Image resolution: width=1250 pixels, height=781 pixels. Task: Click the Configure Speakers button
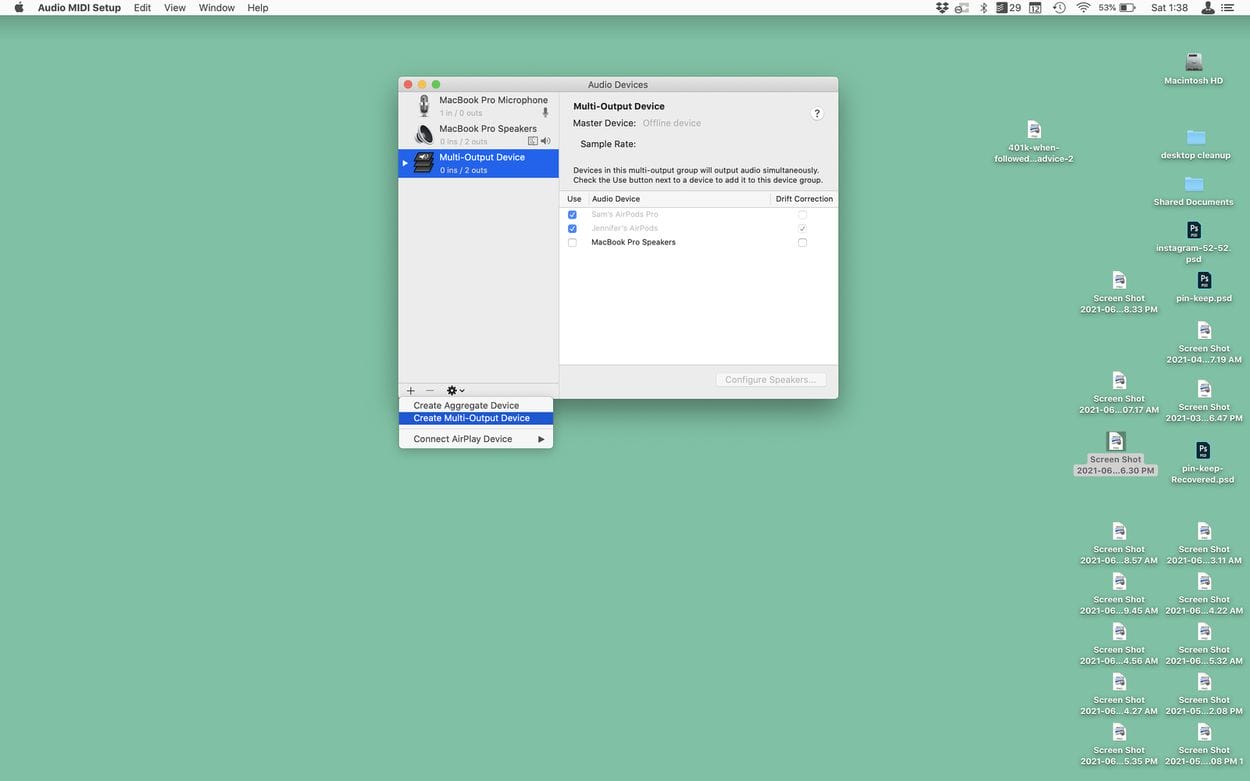pyautogui.click(x=770, y=380)
